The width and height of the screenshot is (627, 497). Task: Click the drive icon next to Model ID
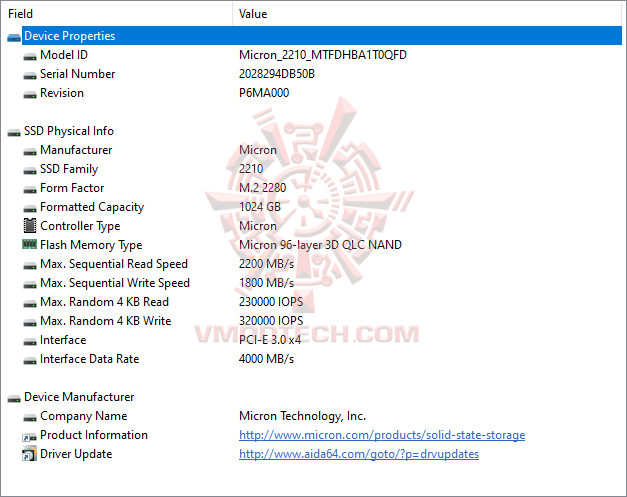(x=30, y=57)
